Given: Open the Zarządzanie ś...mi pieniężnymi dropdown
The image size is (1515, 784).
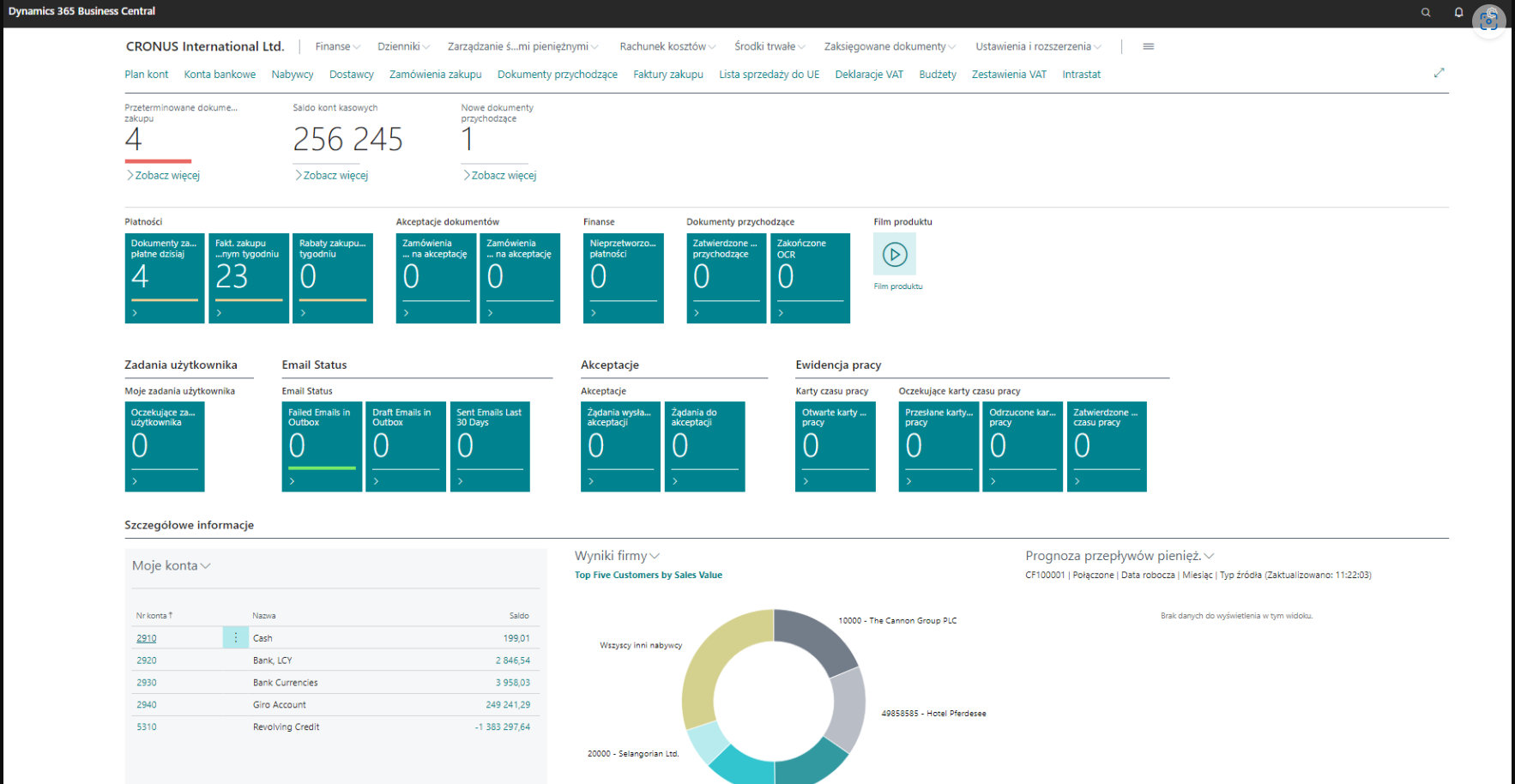Looking at the screenshot, I should coord(522,46).
